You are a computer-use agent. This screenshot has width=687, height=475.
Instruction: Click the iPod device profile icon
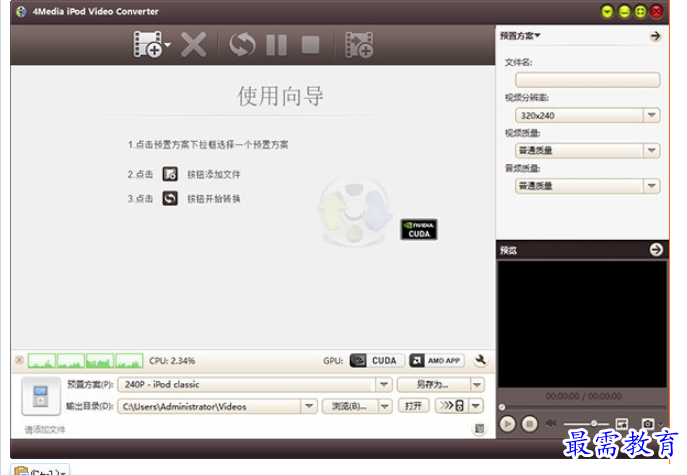pos(41,396)
